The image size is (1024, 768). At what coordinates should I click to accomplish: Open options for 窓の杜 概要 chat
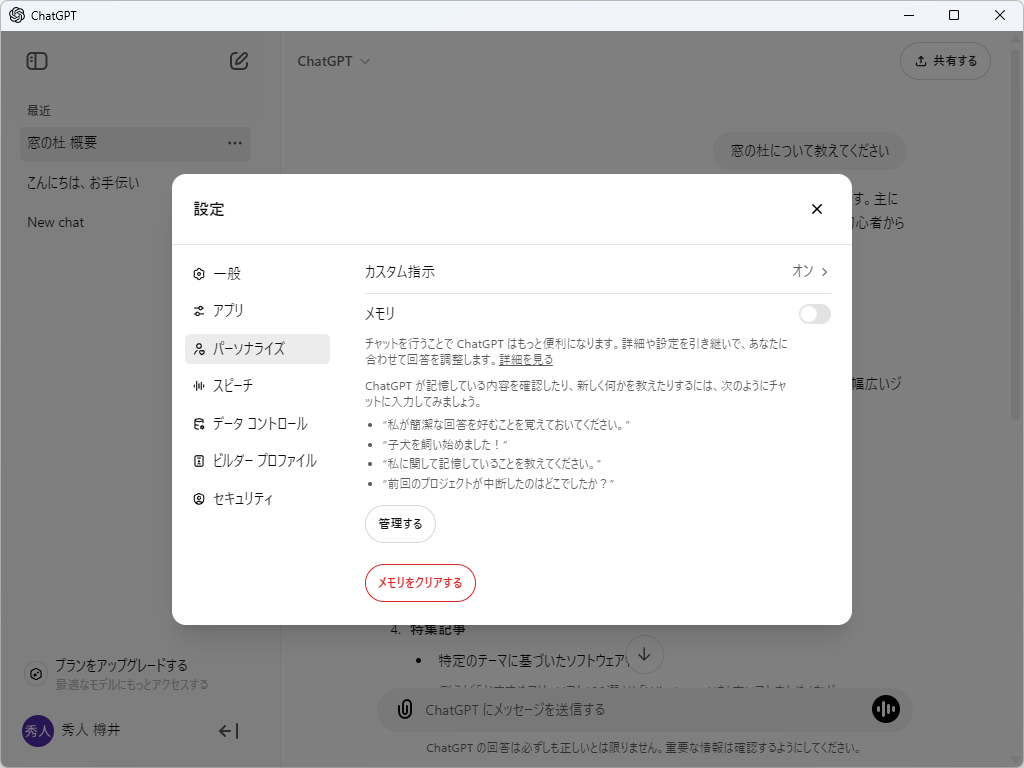point(234,143)
